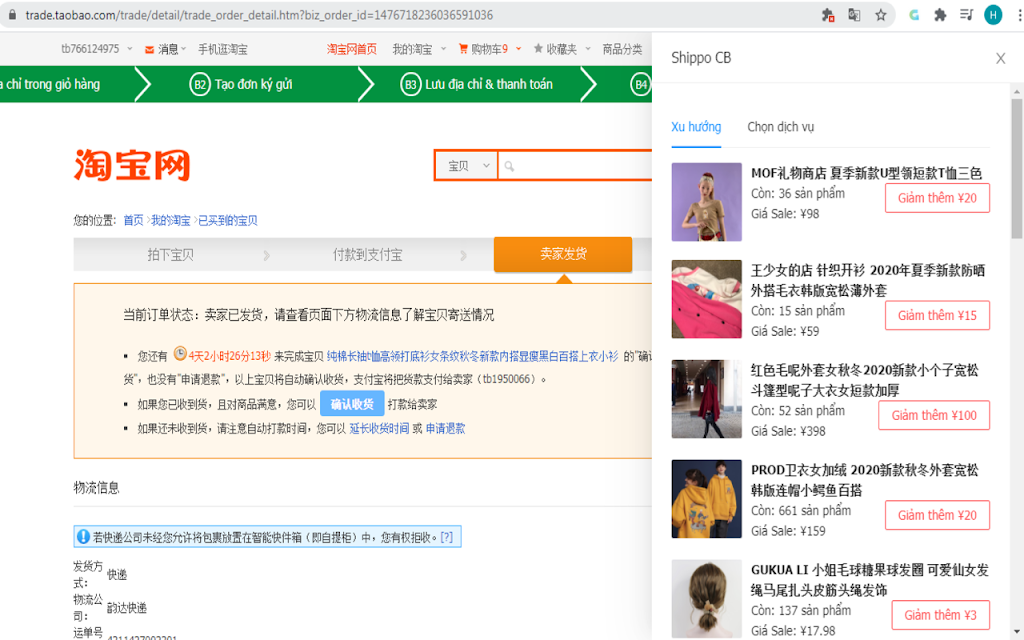Viewport: 1024px width, 640px height.
Task: Click the Giảm thêm ¥100 button
Action: pyautogui.click(x=934, y=415)
